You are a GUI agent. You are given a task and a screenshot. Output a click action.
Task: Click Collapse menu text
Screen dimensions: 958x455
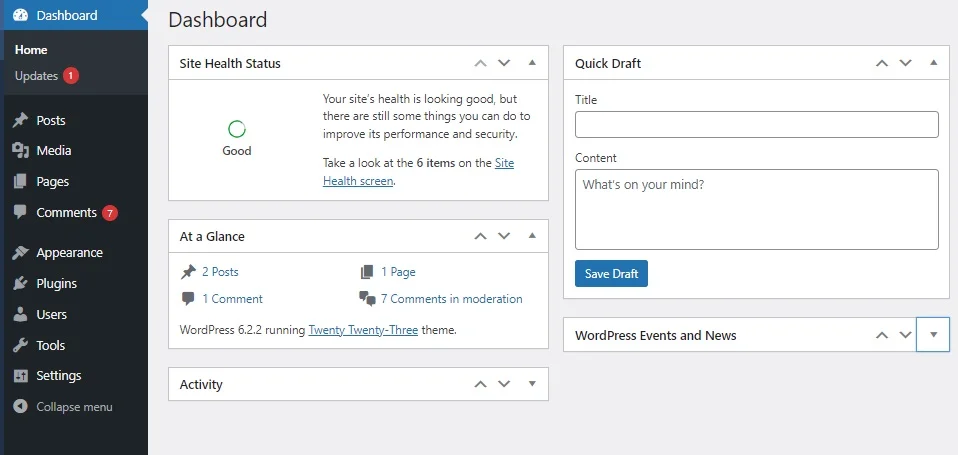click(74, 407)
